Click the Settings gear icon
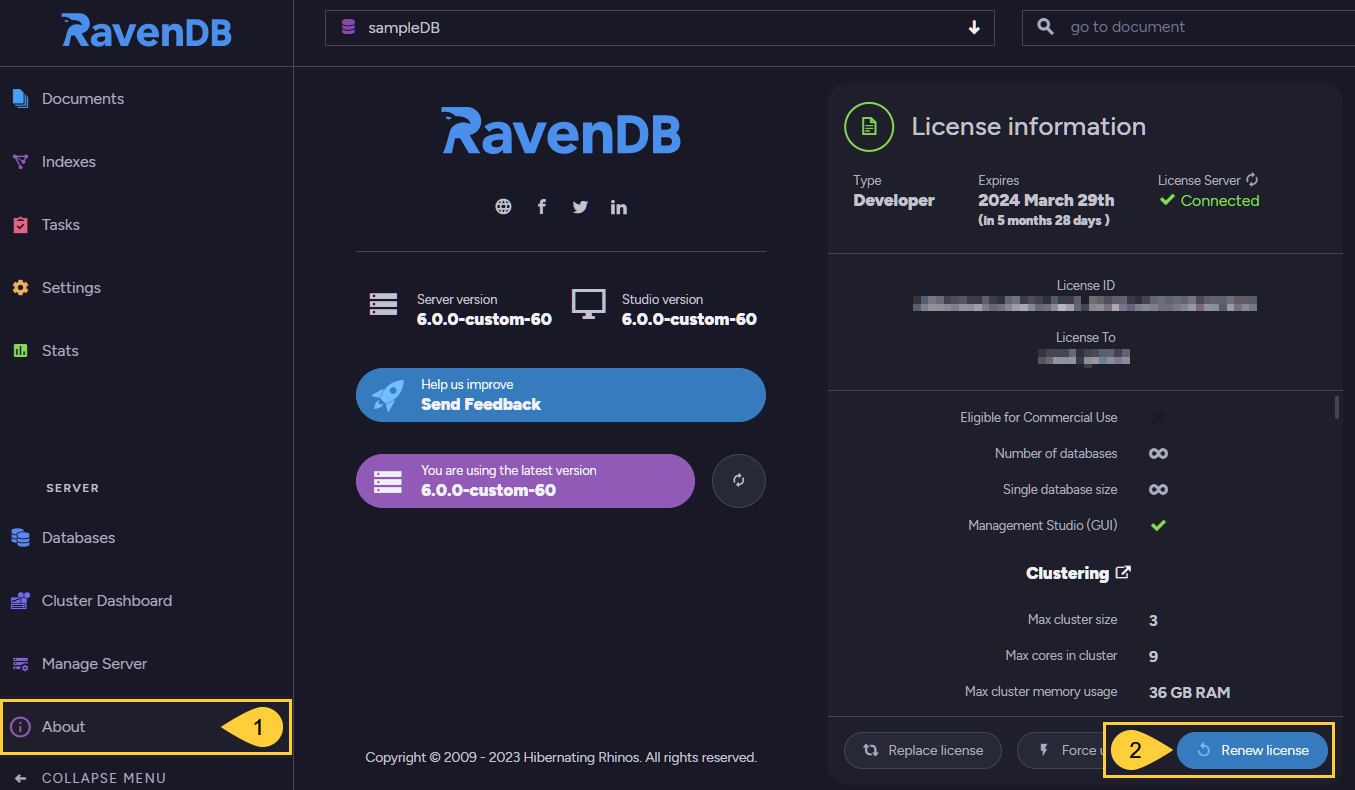Image resolution: width=1355 pixels, height=790 pixels. (x=20, y=288)
